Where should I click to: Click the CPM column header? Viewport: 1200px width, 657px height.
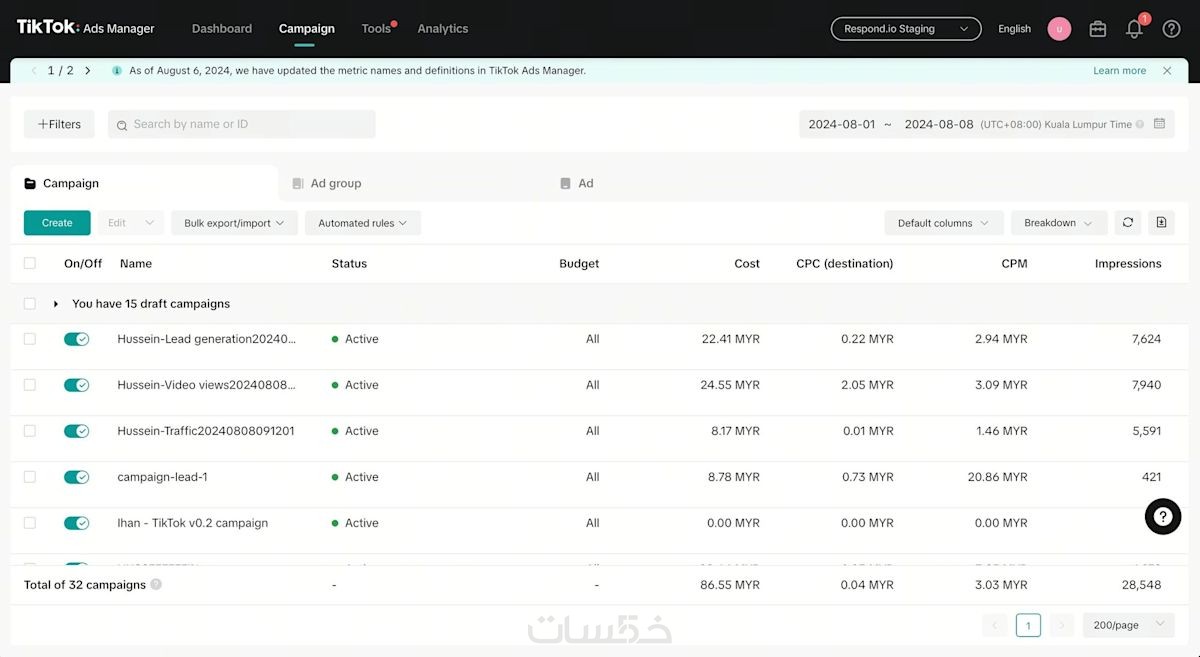tap(1015, 264)
